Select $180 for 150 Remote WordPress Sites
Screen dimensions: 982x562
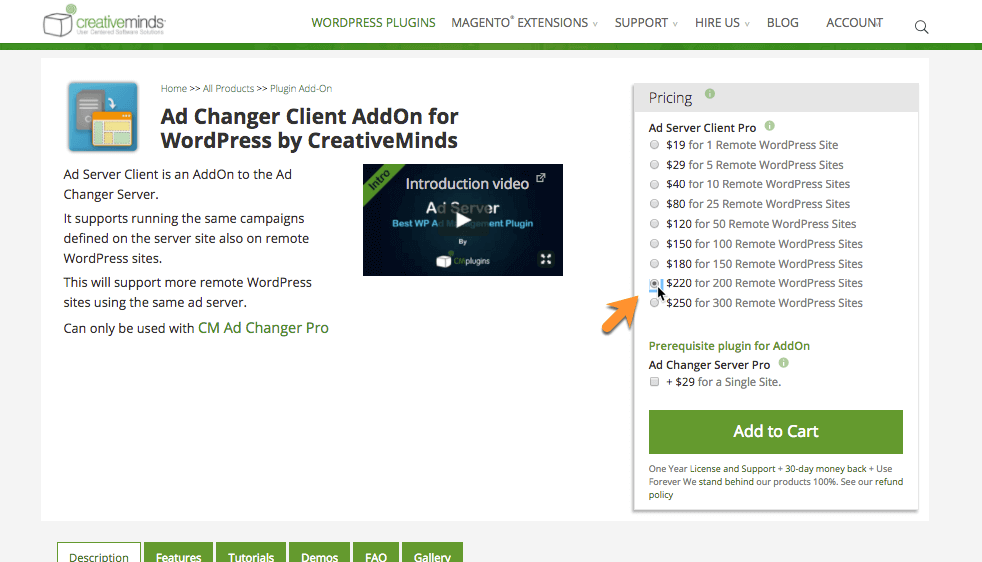coord(654,264)
